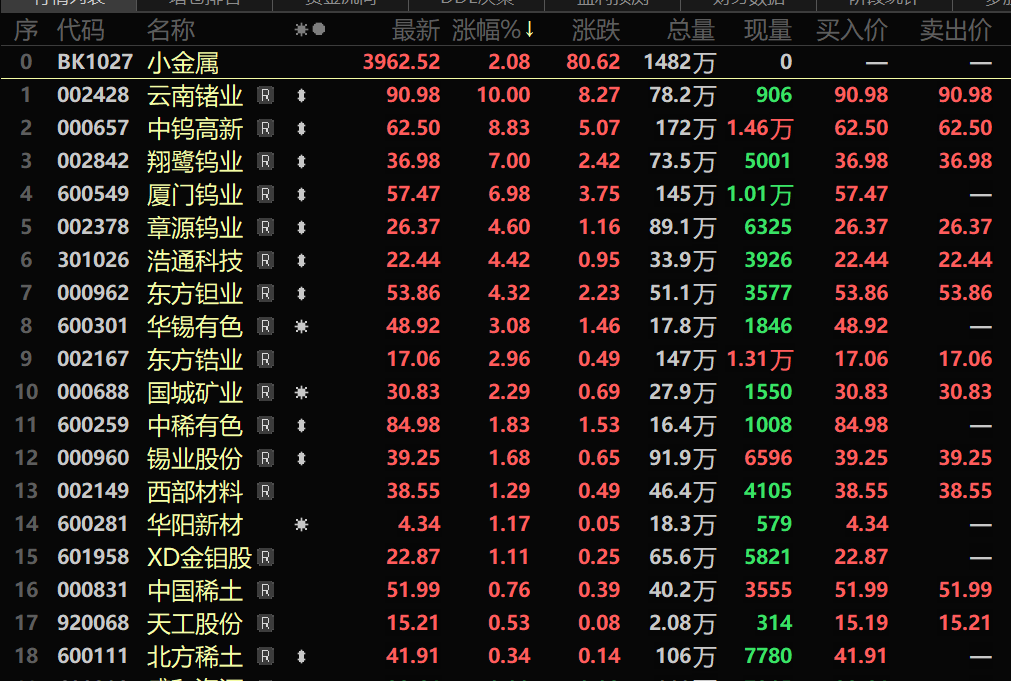Click the 10.00 percent change value
The width and height of the screenshot is (1011, 681).
(504, 95)
